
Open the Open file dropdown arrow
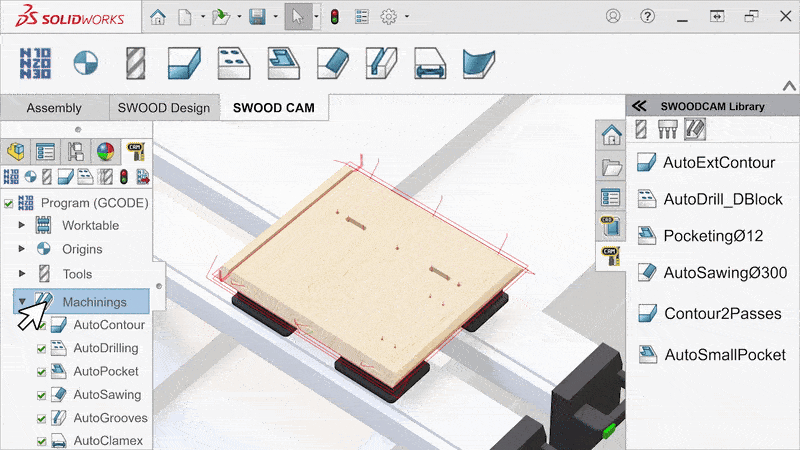[239, 17]
